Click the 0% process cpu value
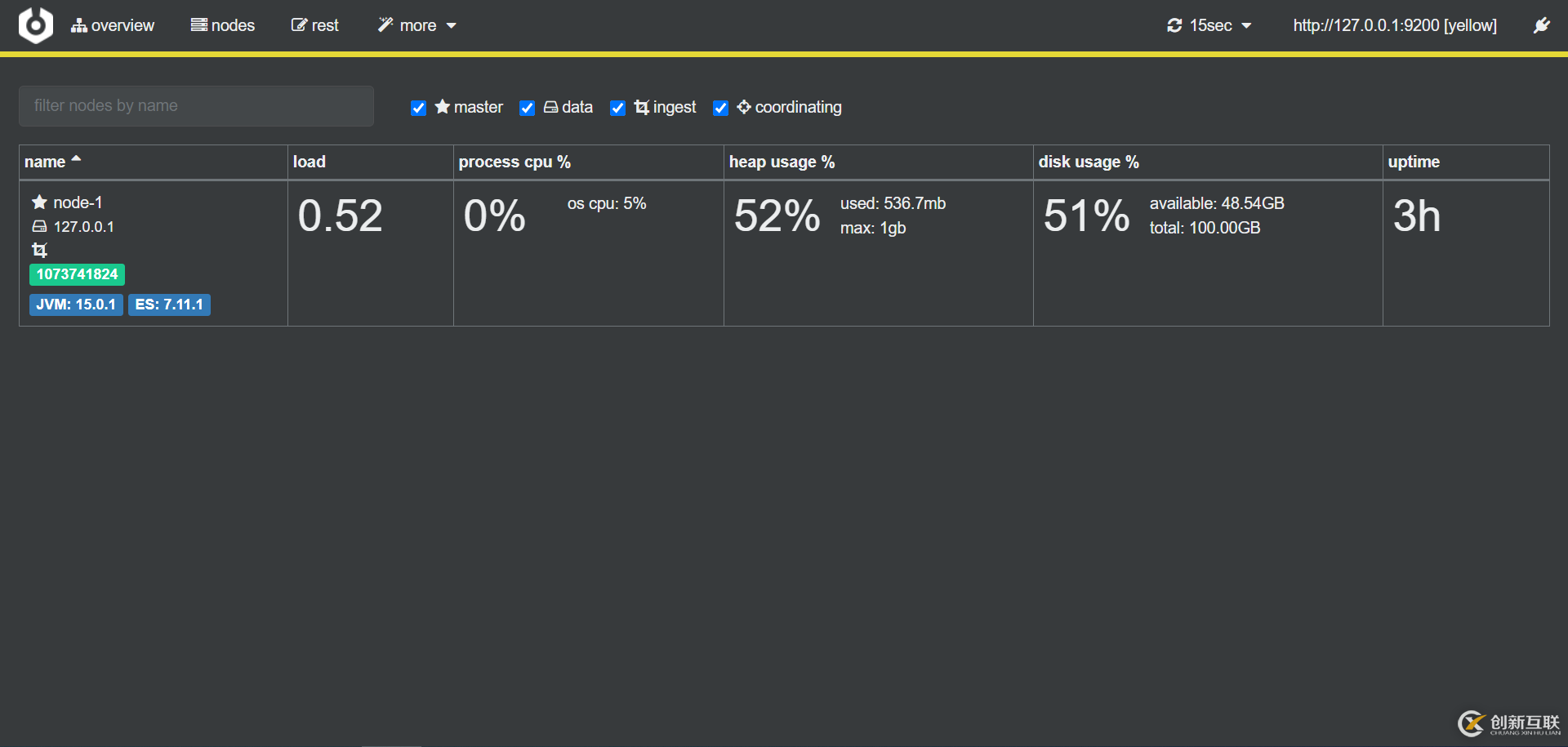1568x747 pixels. pyautogui.click(x=494, y=216)
